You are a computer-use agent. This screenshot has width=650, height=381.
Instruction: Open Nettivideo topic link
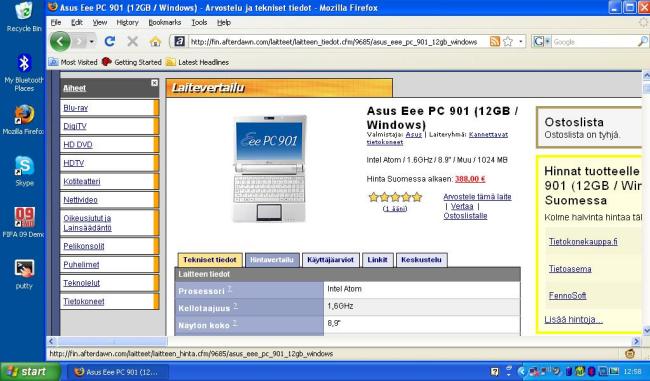tap(80, 199)
